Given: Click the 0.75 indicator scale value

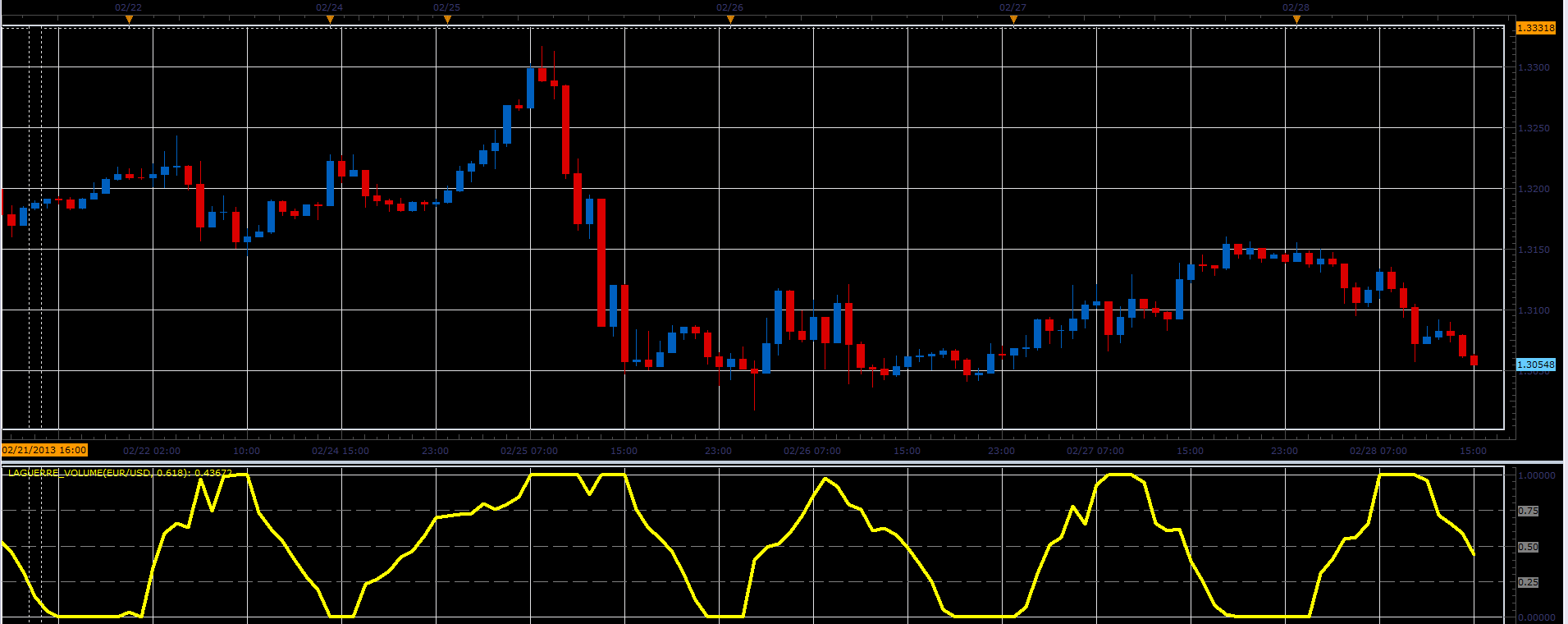Looking at the screenshot, I should 1528,511.
